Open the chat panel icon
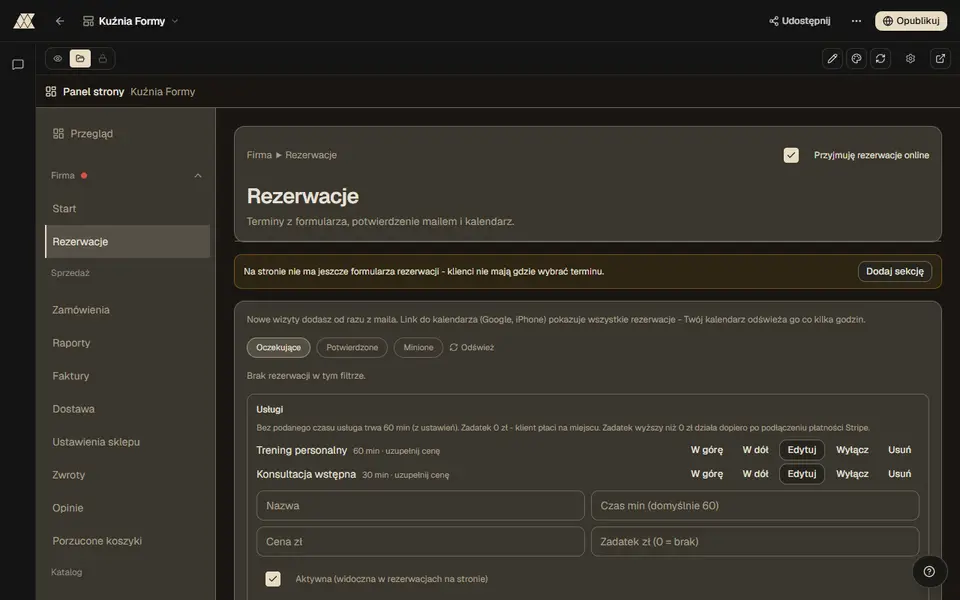The image size is (960, 600). [18, 64]
